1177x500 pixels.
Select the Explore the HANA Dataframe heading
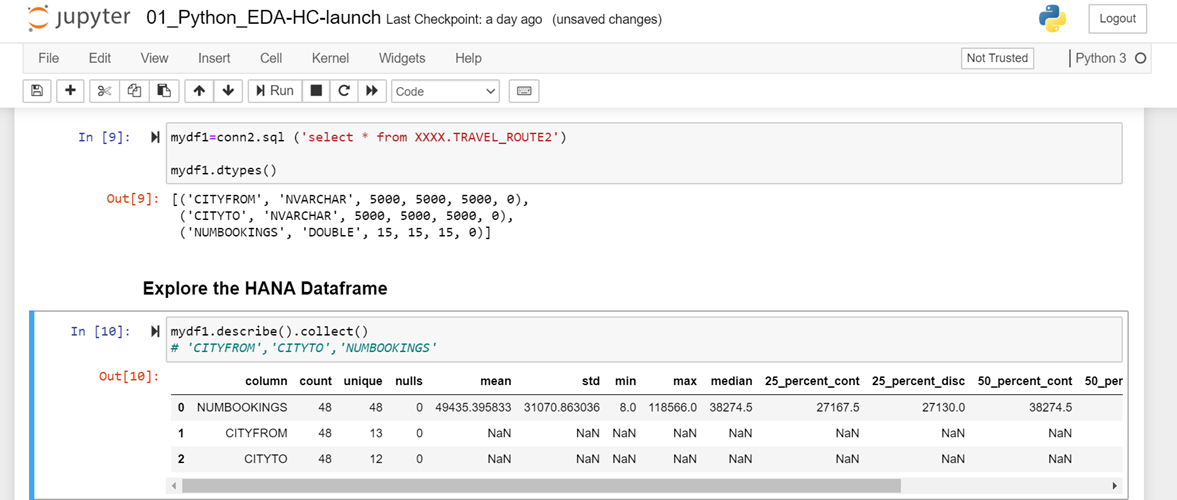(x=265, y=288)
